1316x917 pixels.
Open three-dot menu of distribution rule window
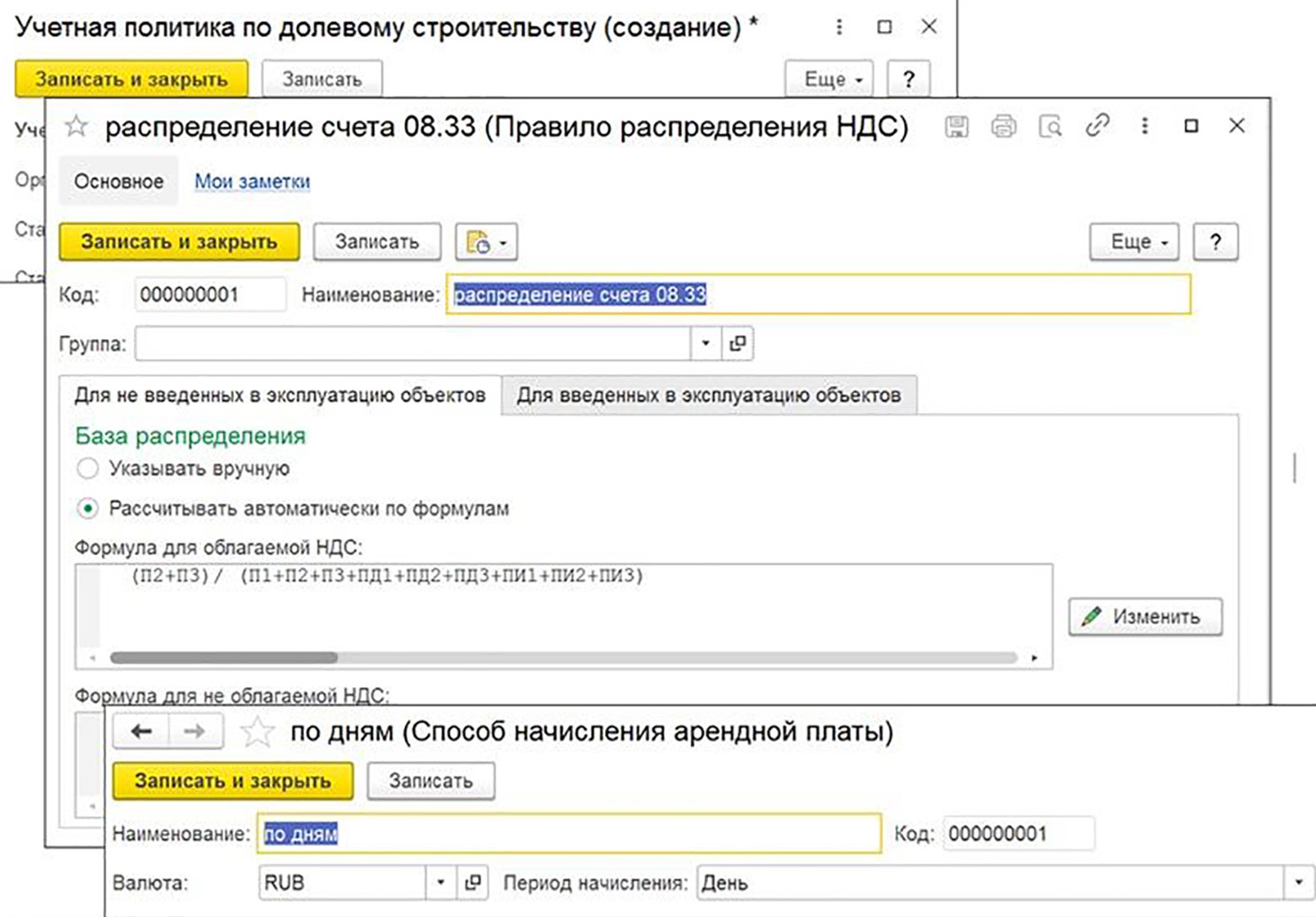1145,126
